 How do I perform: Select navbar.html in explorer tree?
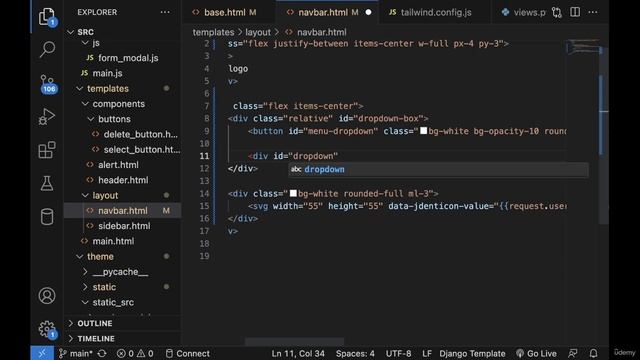point(122,211)
